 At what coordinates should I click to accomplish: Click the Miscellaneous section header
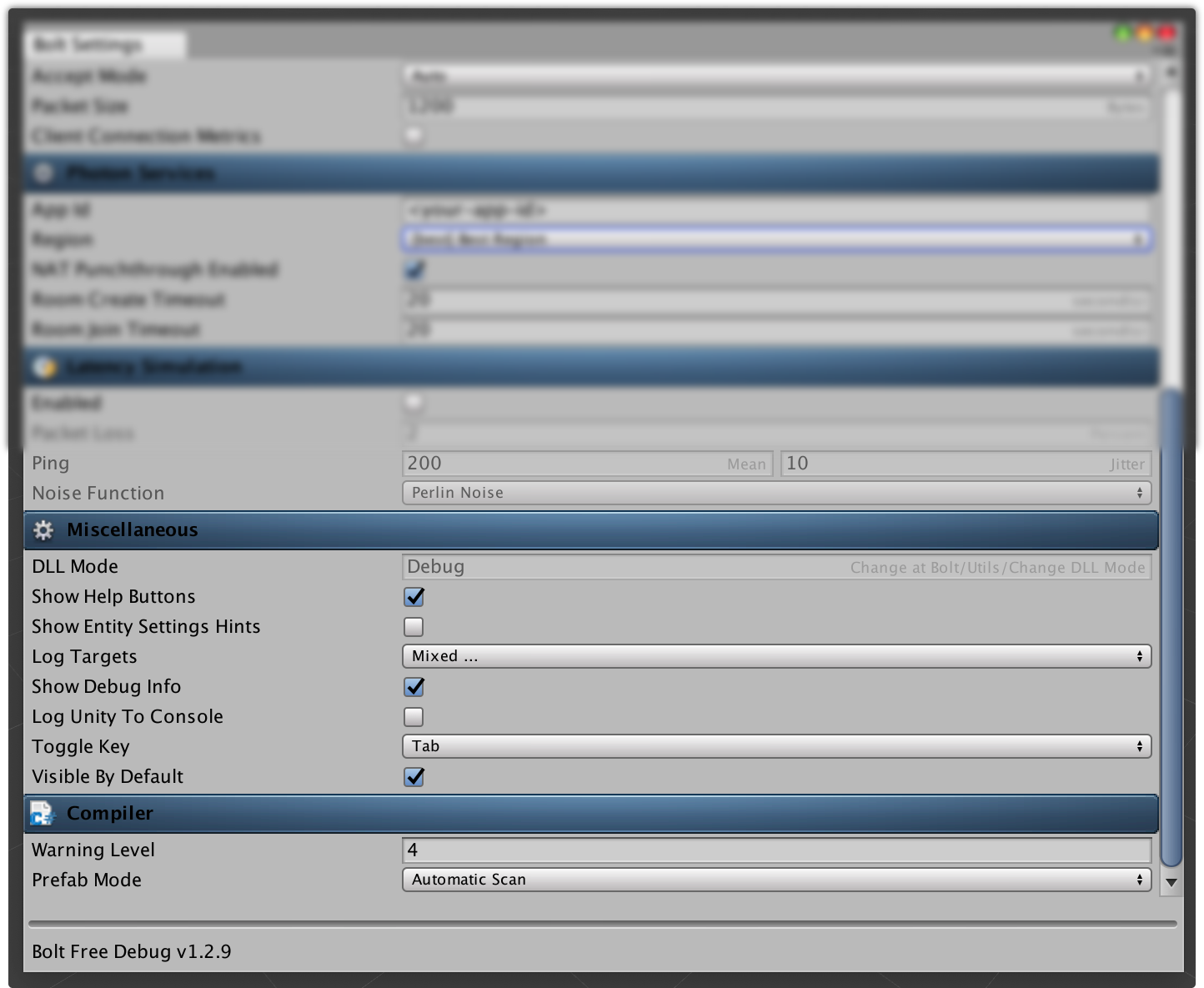(x=591, y=530)
